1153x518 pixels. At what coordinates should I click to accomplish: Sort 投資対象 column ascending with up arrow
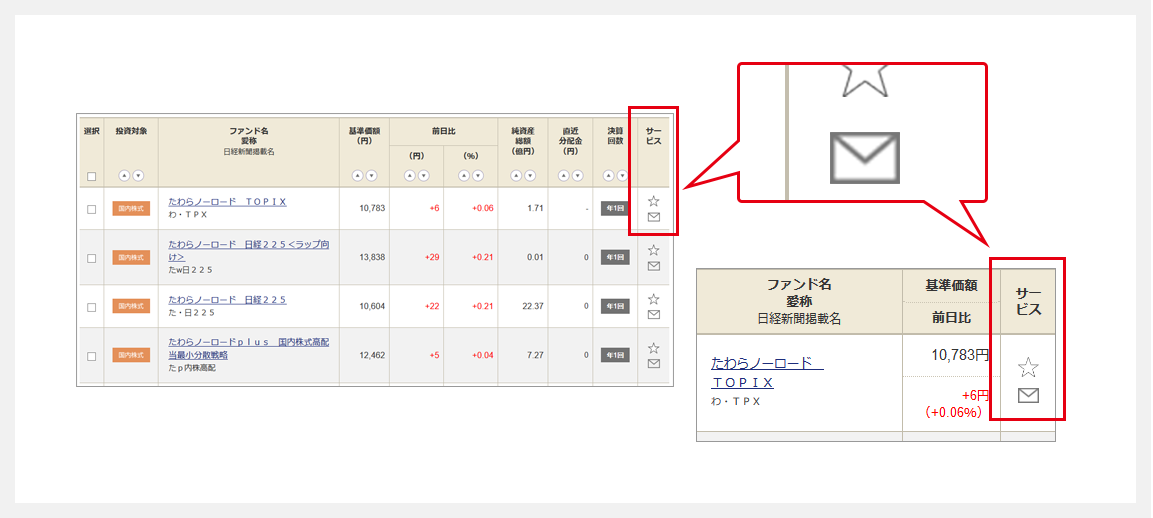coord(124,176)
